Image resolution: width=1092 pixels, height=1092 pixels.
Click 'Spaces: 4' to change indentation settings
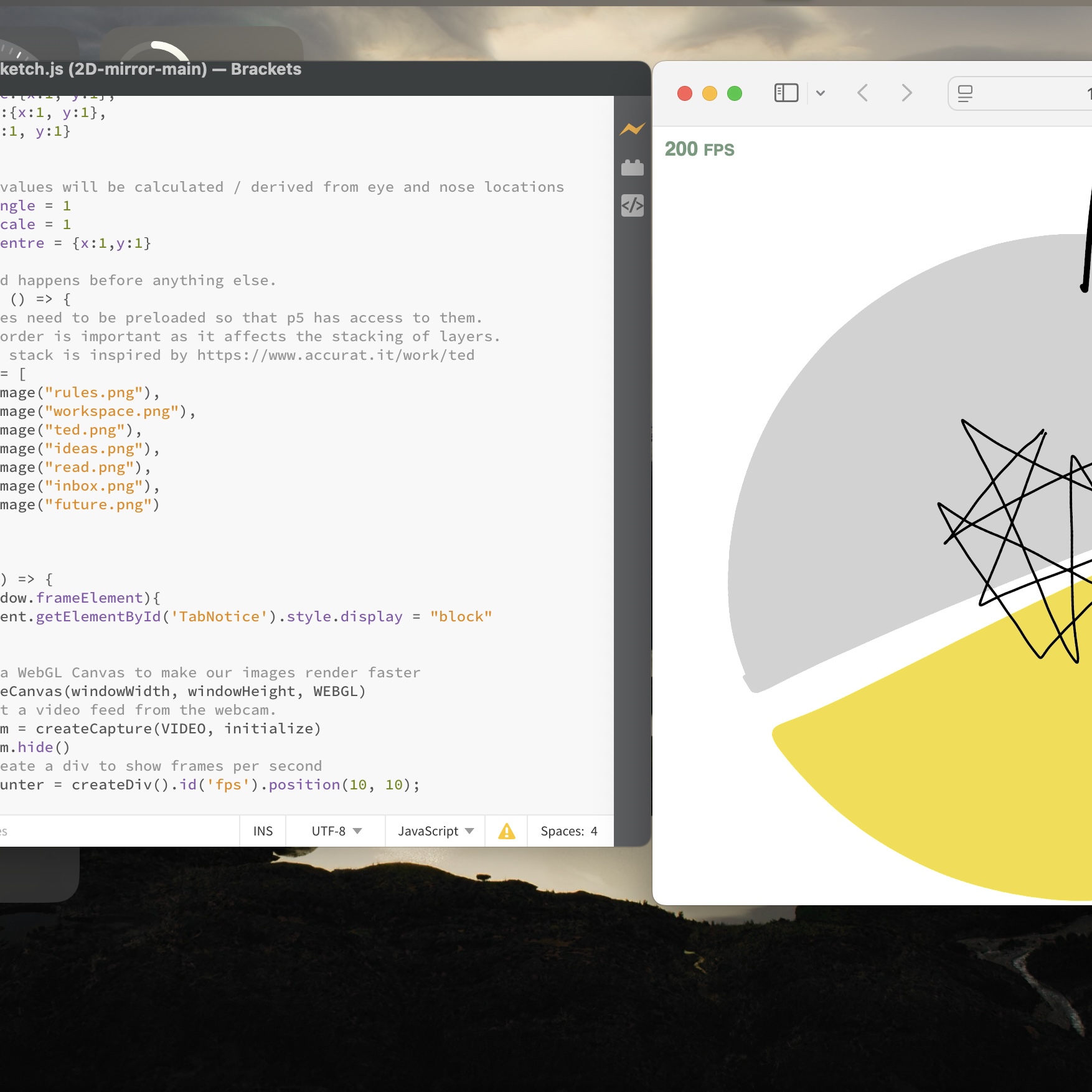point(568,831)
